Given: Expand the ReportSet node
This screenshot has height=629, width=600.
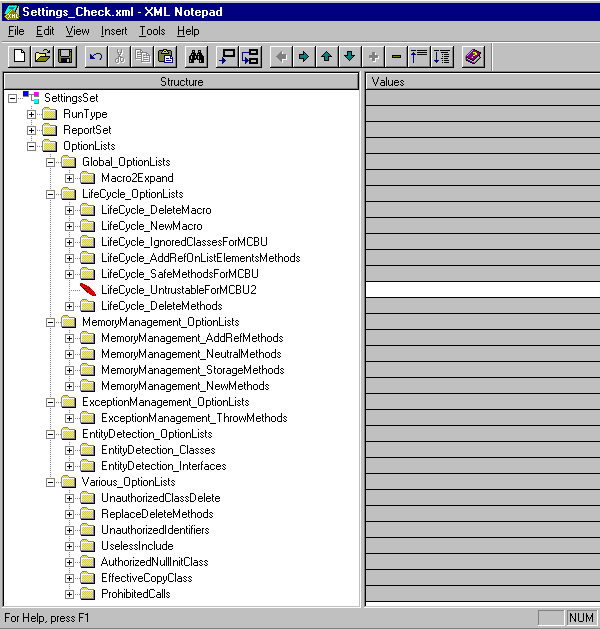Looking at the screenshot, I should (x=31, y=130).
